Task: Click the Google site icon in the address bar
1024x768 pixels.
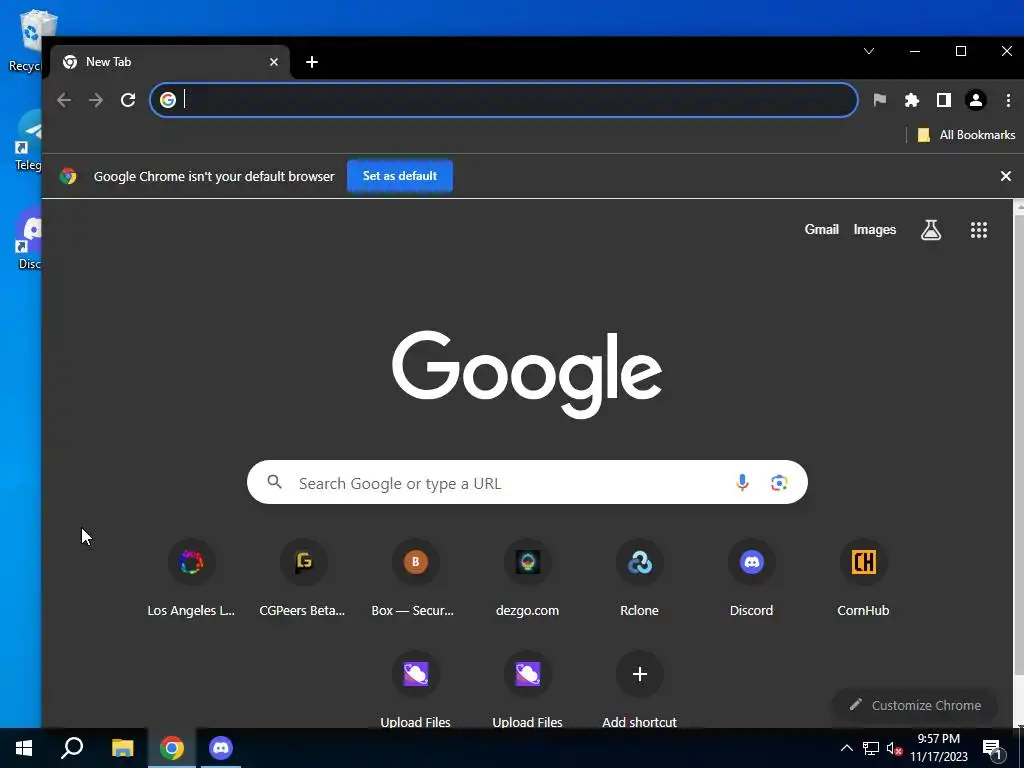Action: [168, 100]
